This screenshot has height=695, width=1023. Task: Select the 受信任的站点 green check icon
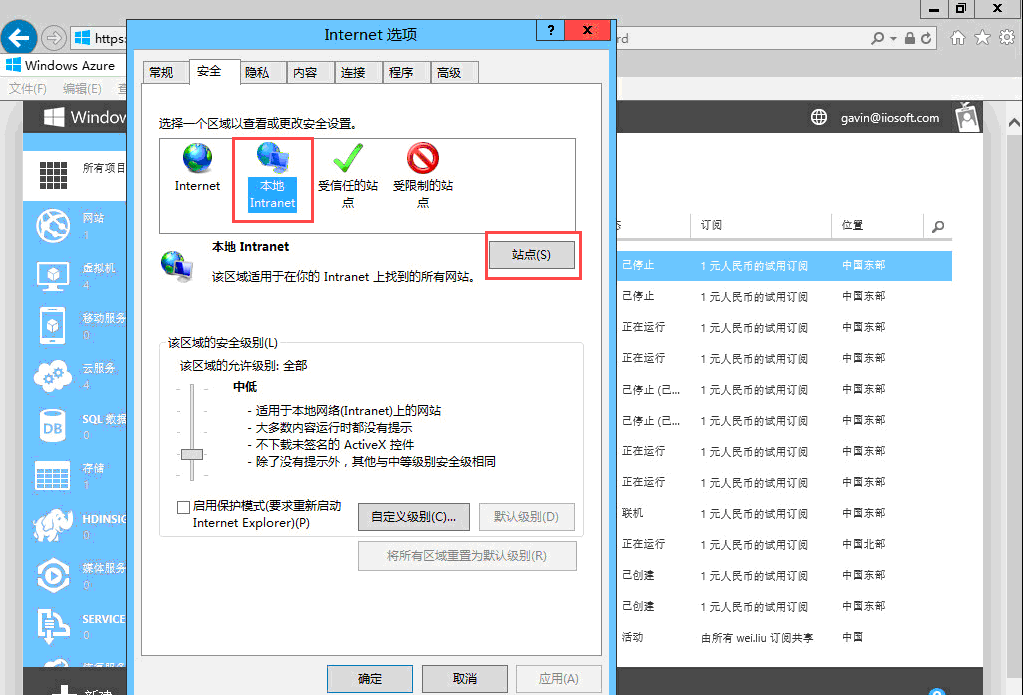[348, 158]
